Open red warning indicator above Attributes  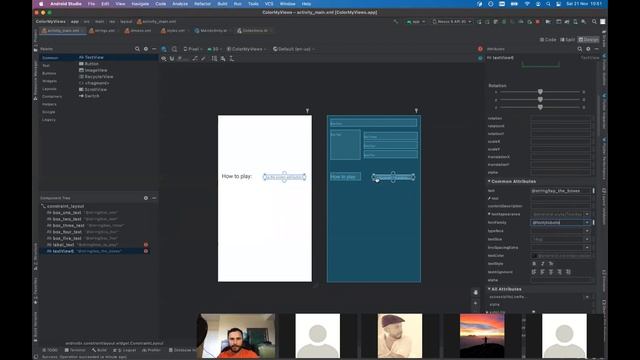pyautogui.click(x=480, y=49)
